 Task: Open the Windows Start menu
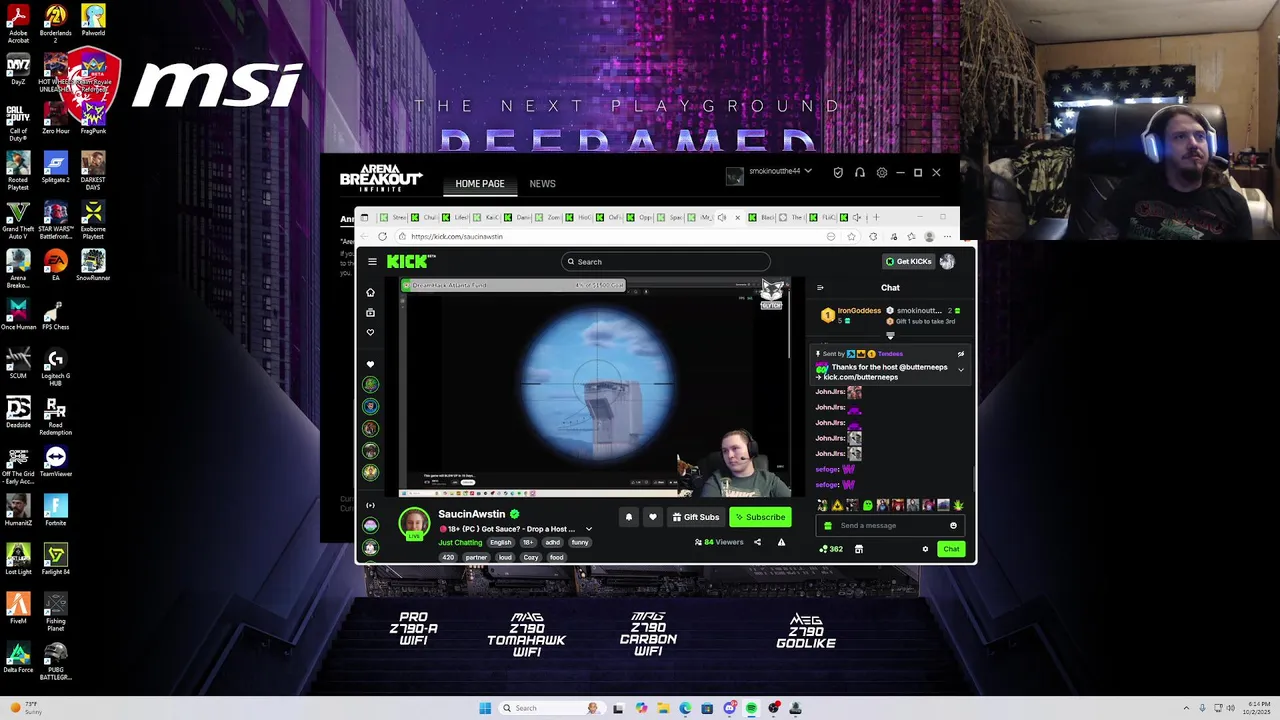point(485,708)
